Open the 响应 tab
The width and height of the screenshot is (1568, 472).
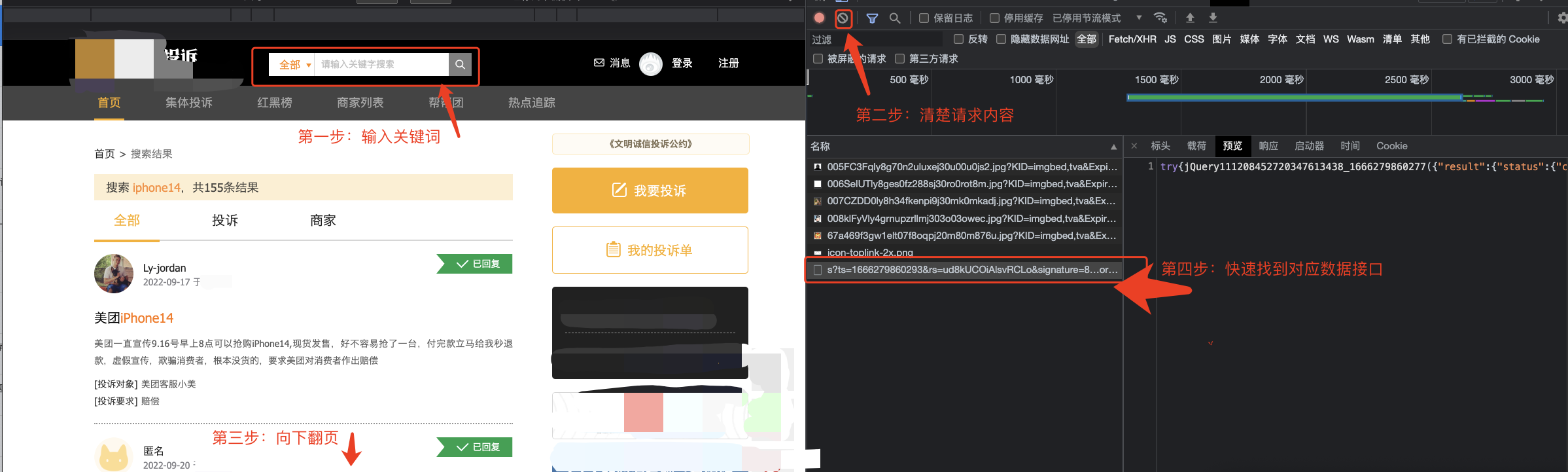click(x=1268, y=146)
